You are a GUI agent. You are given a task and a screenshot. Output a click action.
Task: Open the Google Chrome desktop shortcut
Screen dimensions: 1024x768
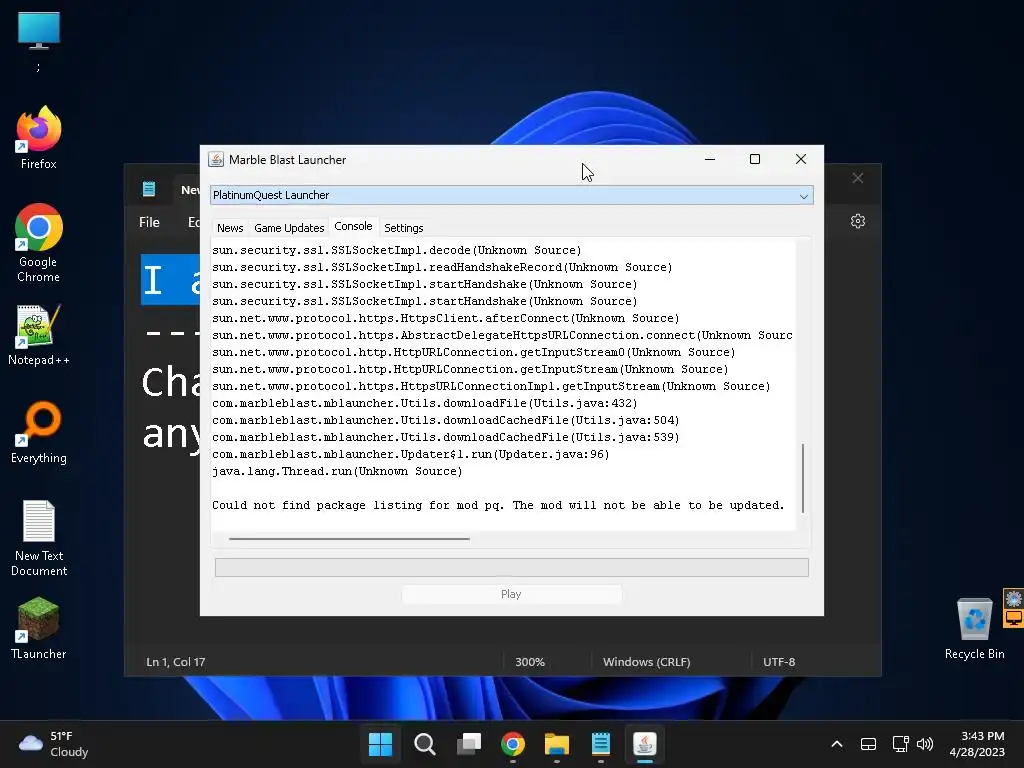(39, 242)
